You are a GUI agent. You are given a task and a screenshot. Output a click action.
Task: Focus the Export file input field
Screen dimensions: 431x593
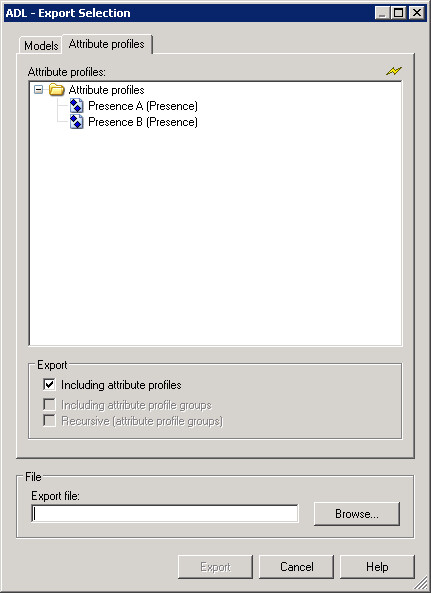pos(165,514)
